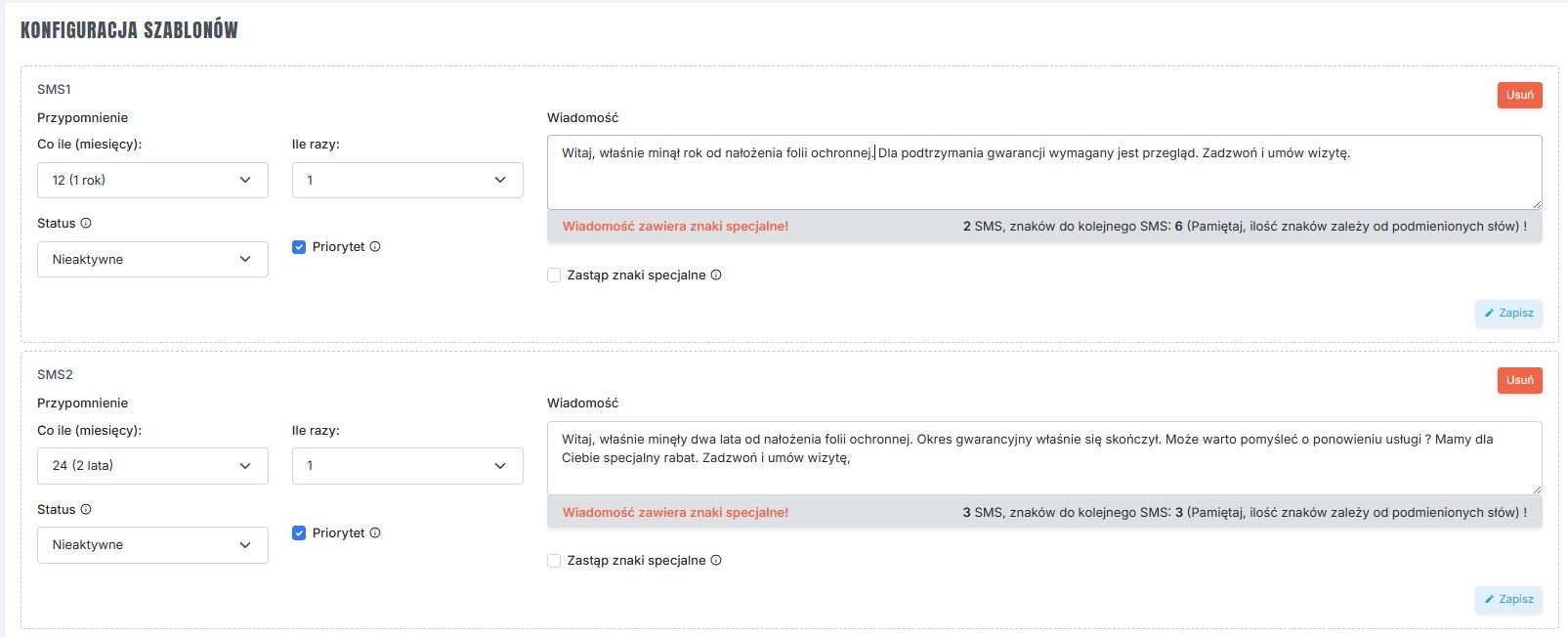1568x637 pixels.
Task: Save SMS2 template with Zapisz button
Action: point(1508,600)
